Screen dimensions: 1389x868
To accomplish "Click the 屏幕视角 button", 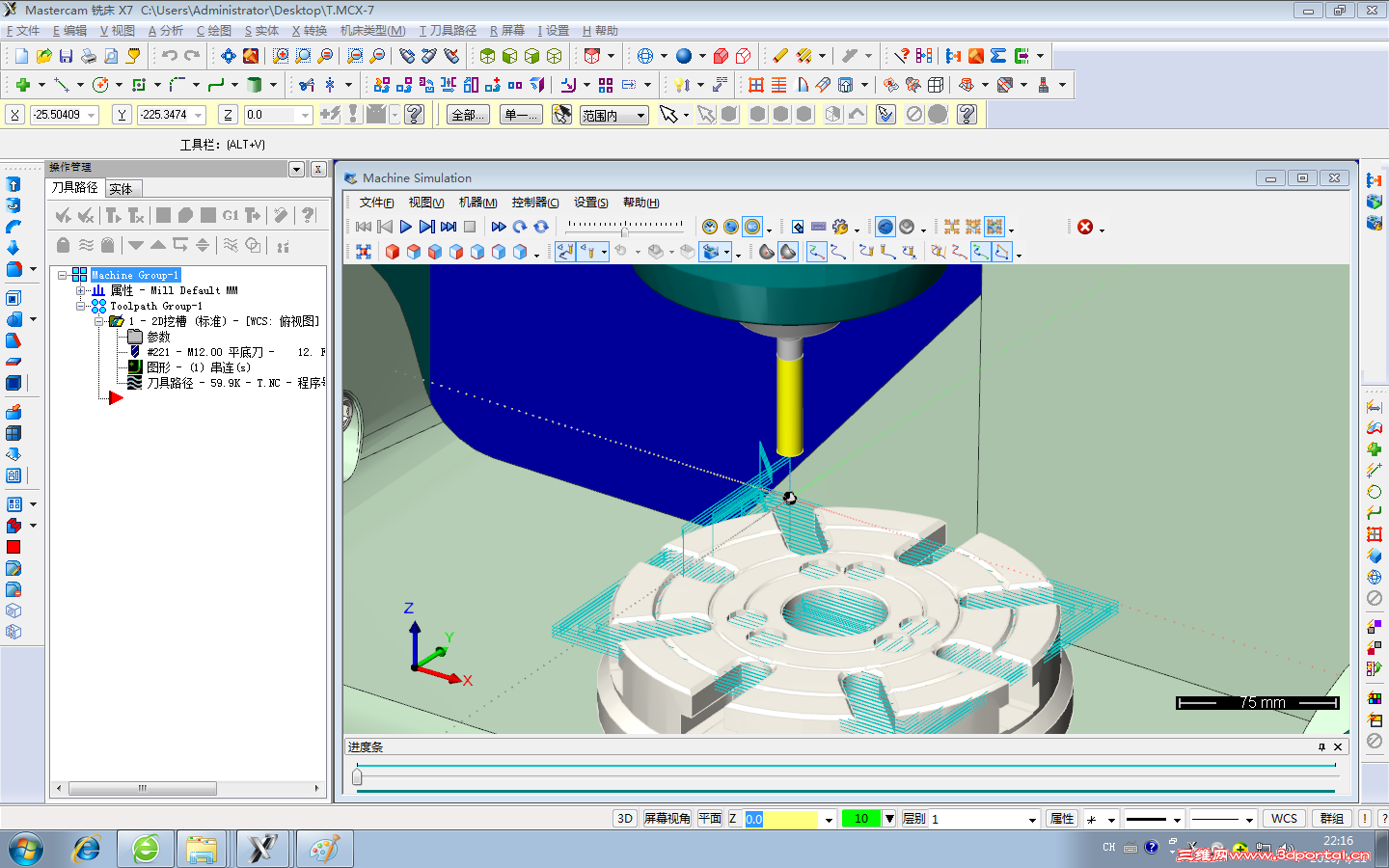I will click(x=667, y=819).
